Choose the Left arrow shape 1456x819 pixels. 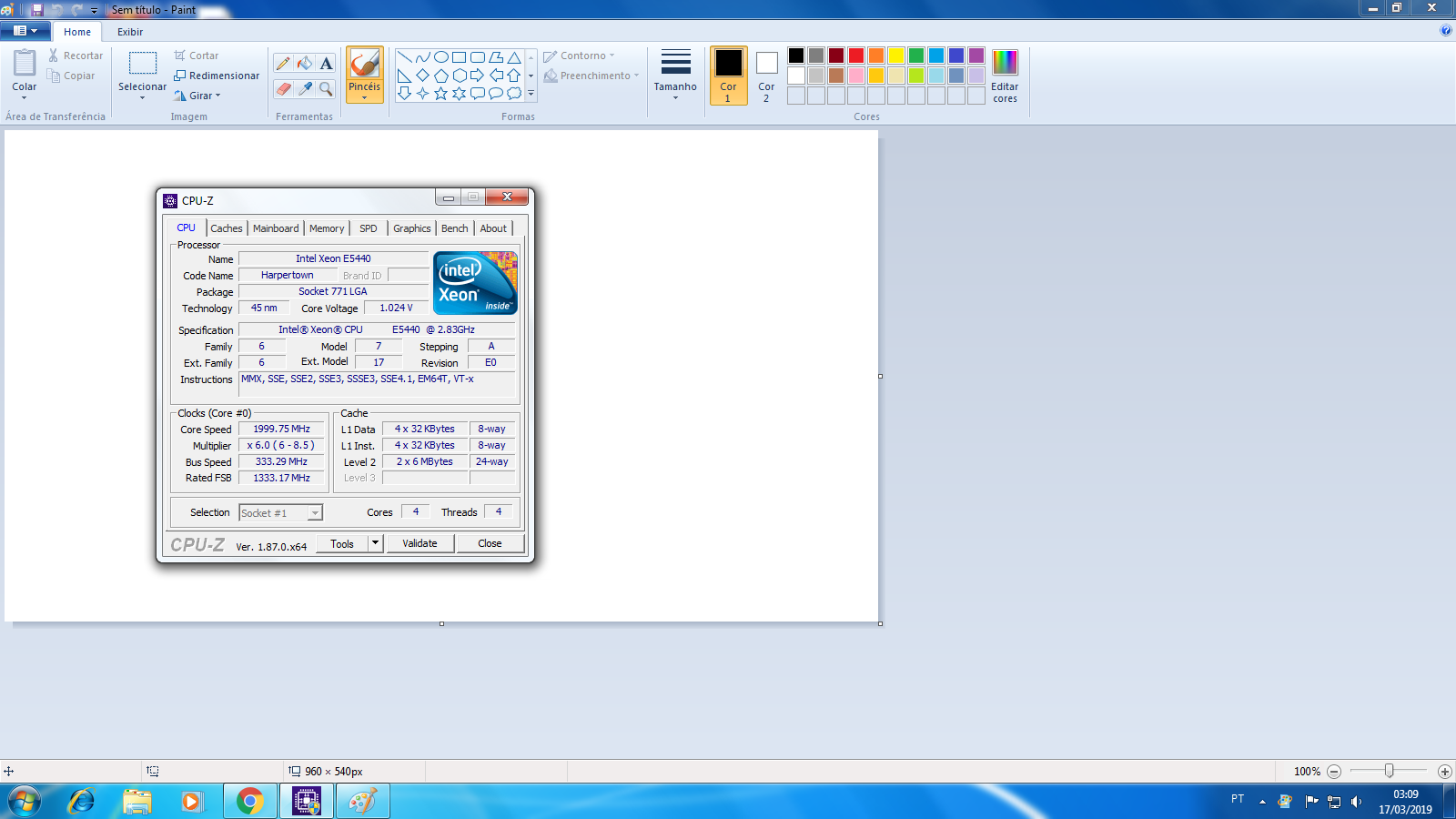pyautogui.click(x=496, y=76)
